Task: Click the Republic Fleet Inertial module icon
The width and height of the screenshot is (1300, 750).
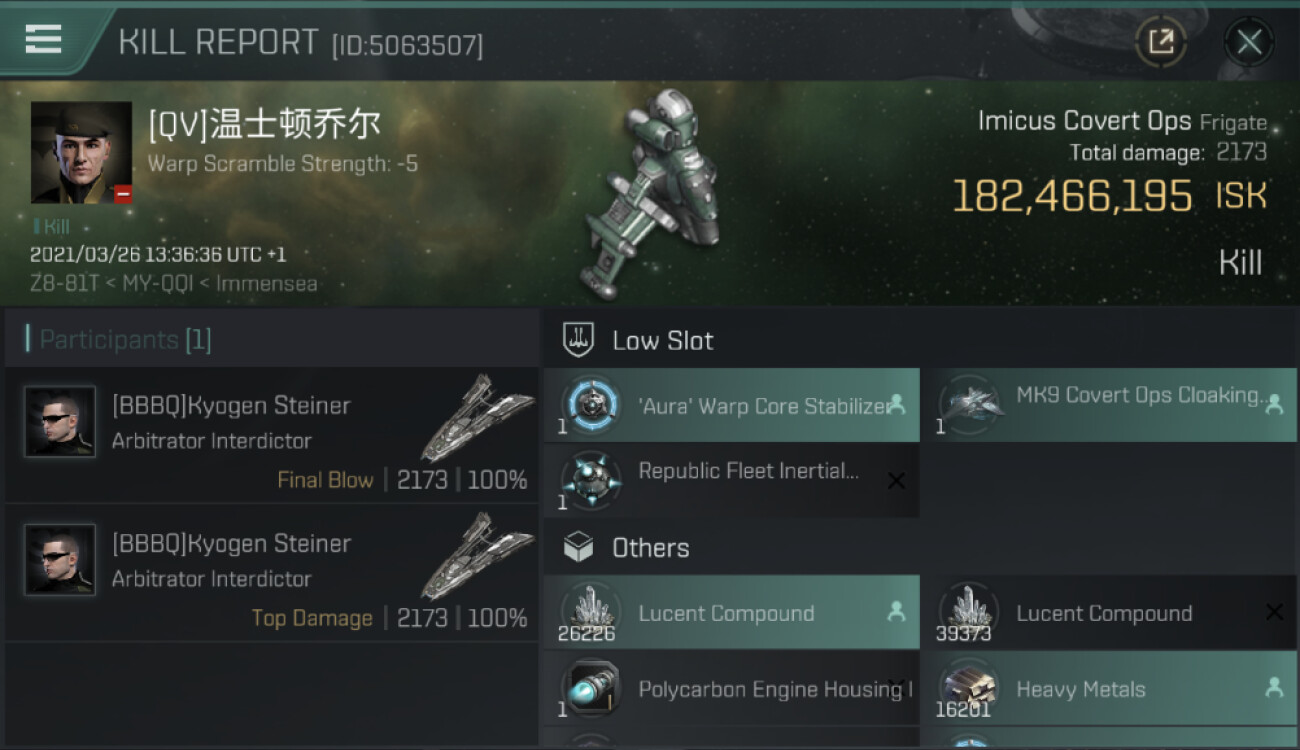Action: pyautogui.click(x=591, y=480)
